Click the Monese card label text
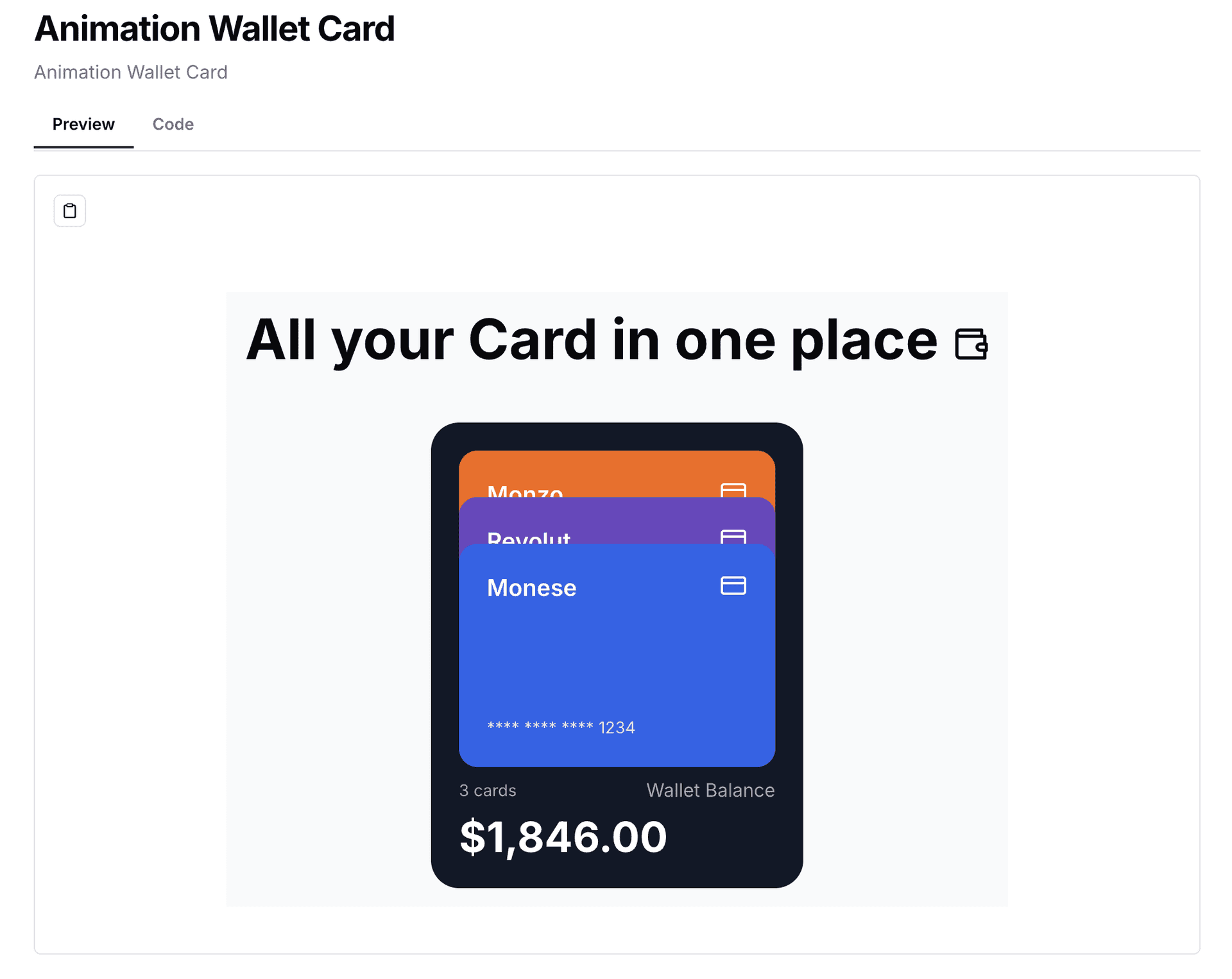 531,587
